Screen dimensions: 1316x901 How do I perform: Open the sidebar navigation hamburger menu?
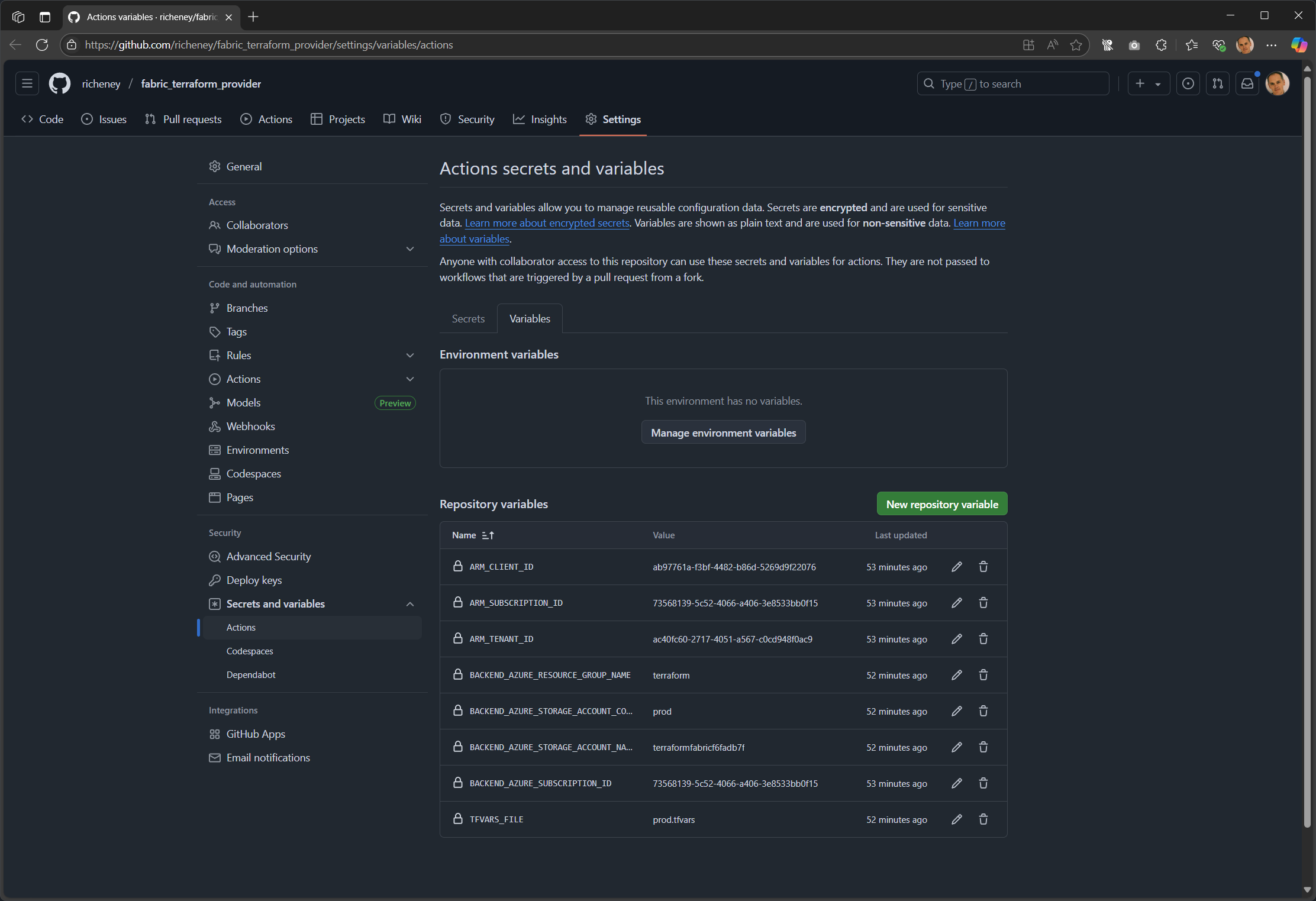tap(27, 83)
